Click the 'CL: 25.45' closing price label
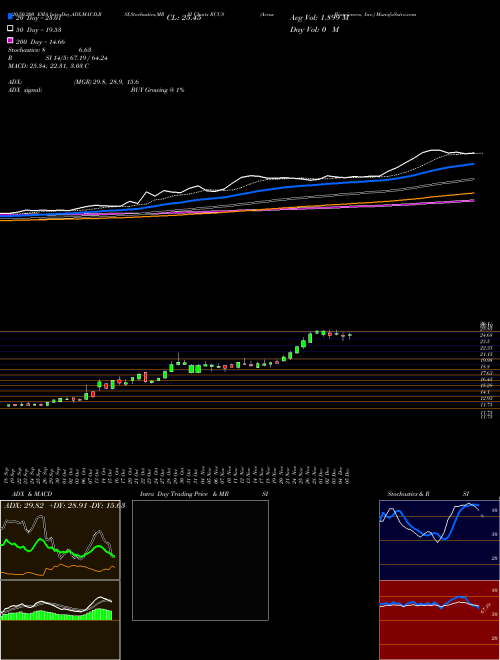The width and height of the screenshot is (500, 660). (184, 18)
